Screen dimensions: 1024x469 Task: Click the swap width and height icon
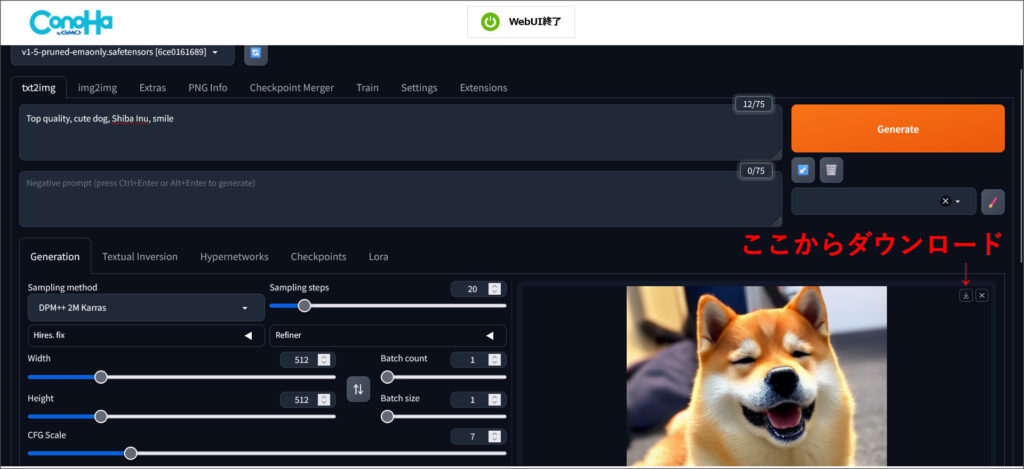pyautogui.click(x=358, y=389)
